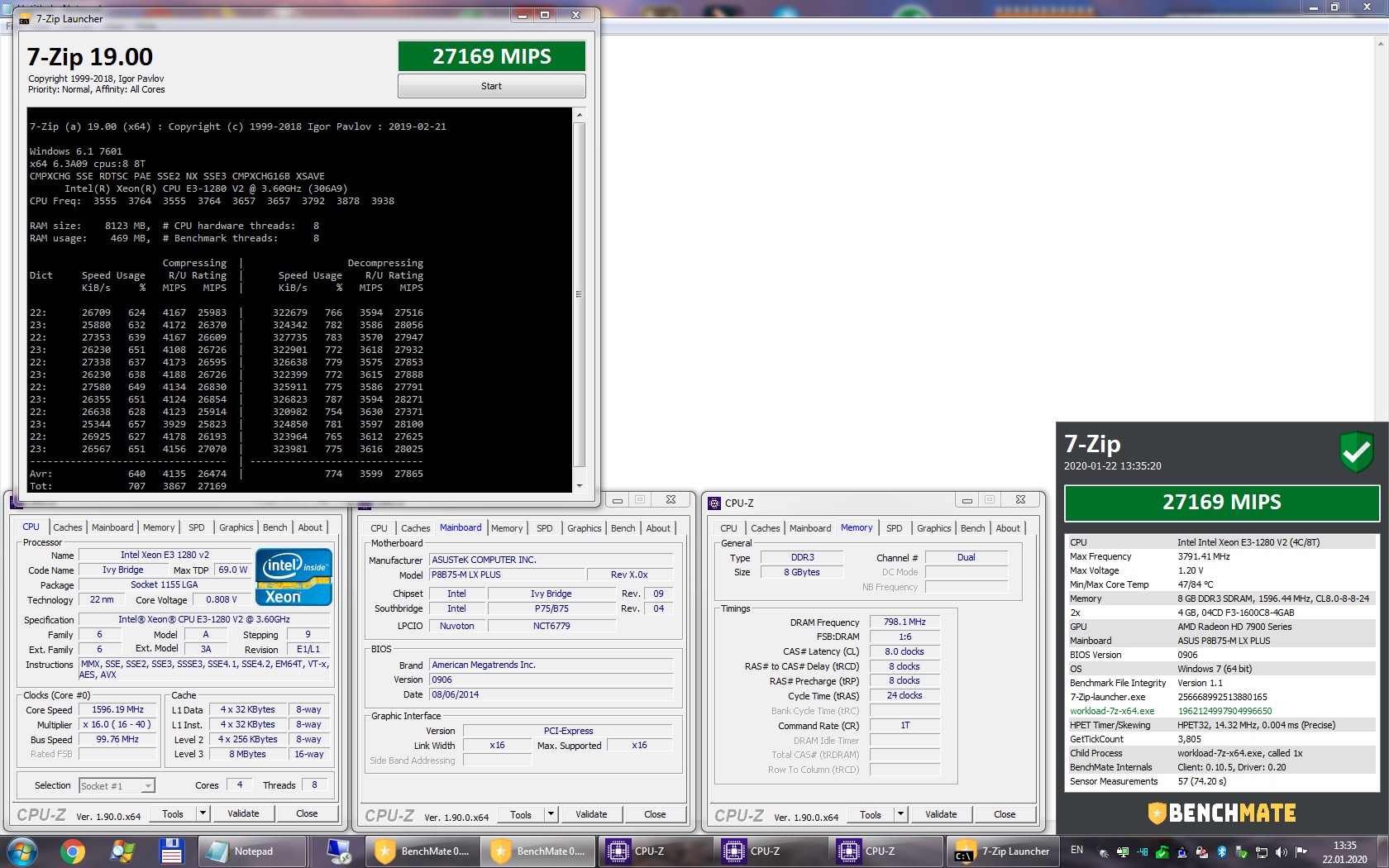Click the green workload-7z-x64.exe entry

tap(1112, 711)
